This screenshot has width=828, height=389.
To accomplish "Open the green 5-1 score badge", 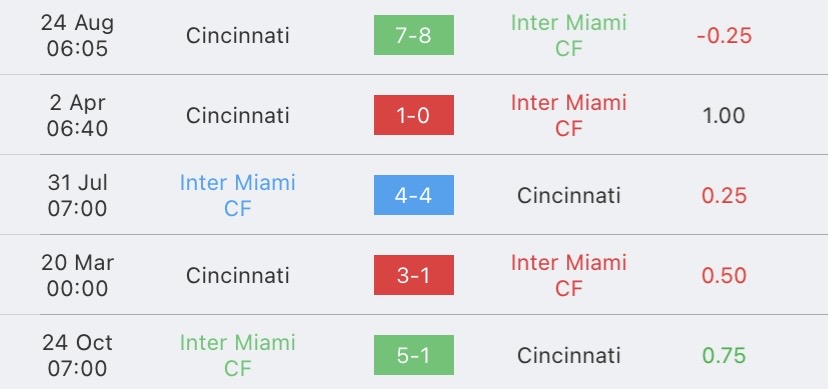I will pos(413,355).
